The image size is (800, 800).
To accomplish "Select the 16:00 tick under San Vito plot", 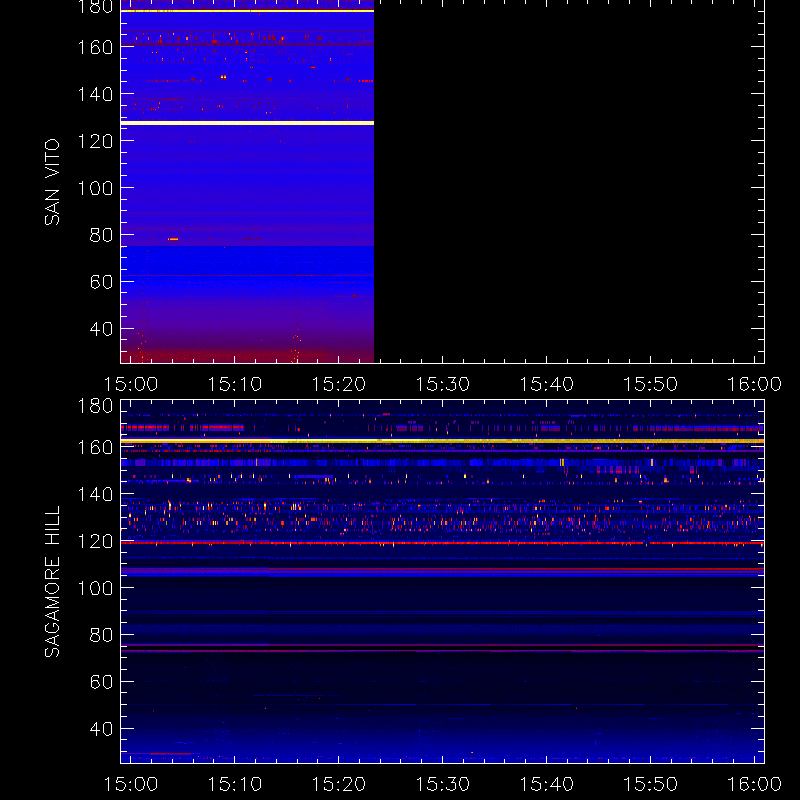I will 754,384.
